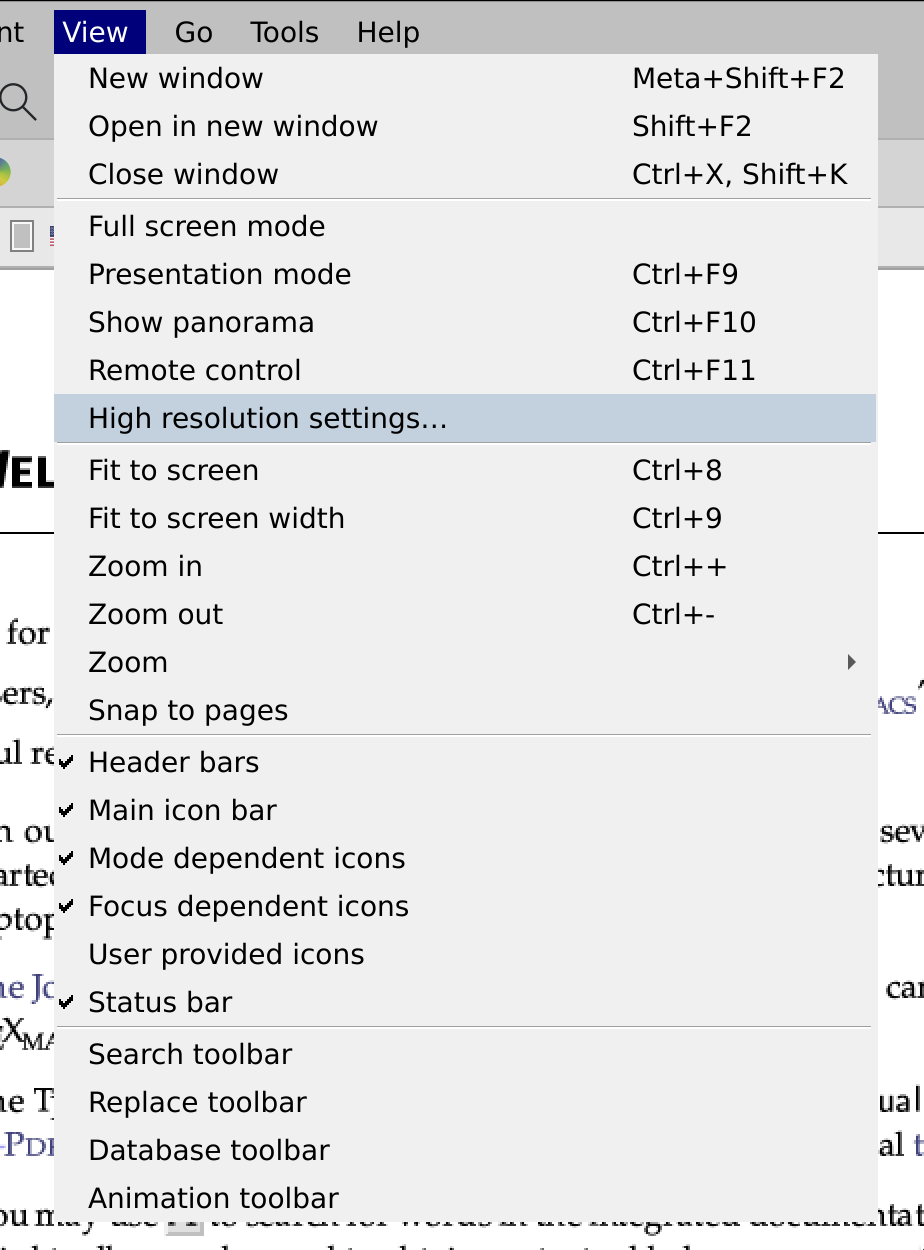Toggle off Header bars
The image size is (924, 1250).
[x=173, y=762]
